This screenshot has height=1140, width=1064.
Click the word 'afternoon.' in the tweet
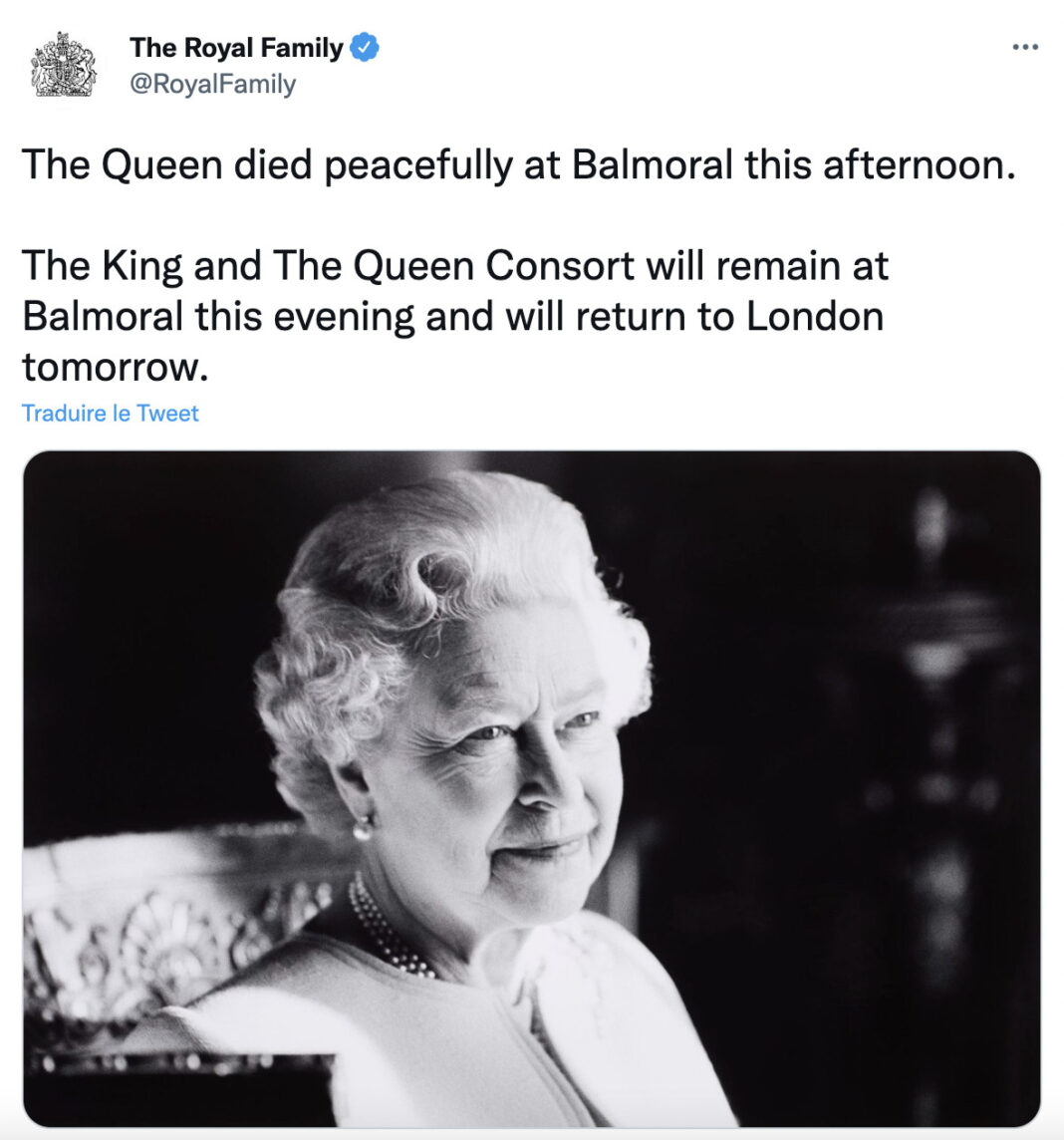pyautogui.click(x=920, y=165)
